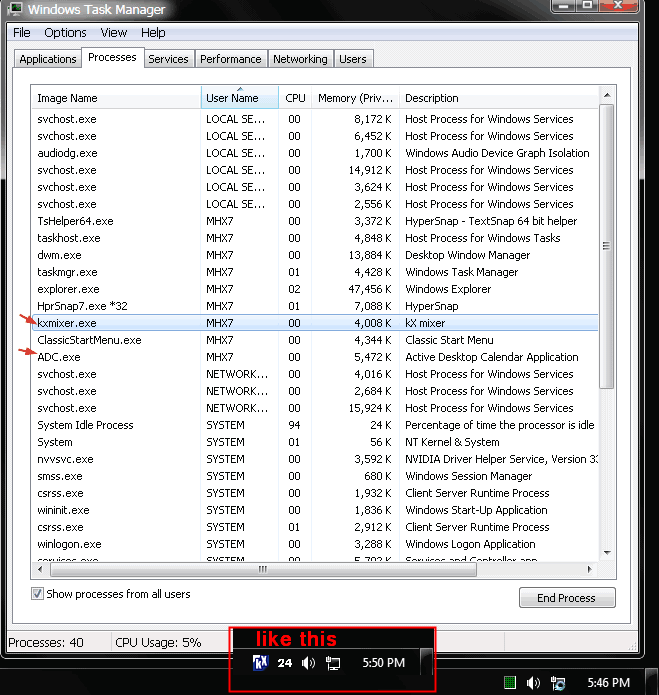The height and width of the screenshot is (695, 659).
Task: Sort by User Name column header
Action: pos(240,98)
